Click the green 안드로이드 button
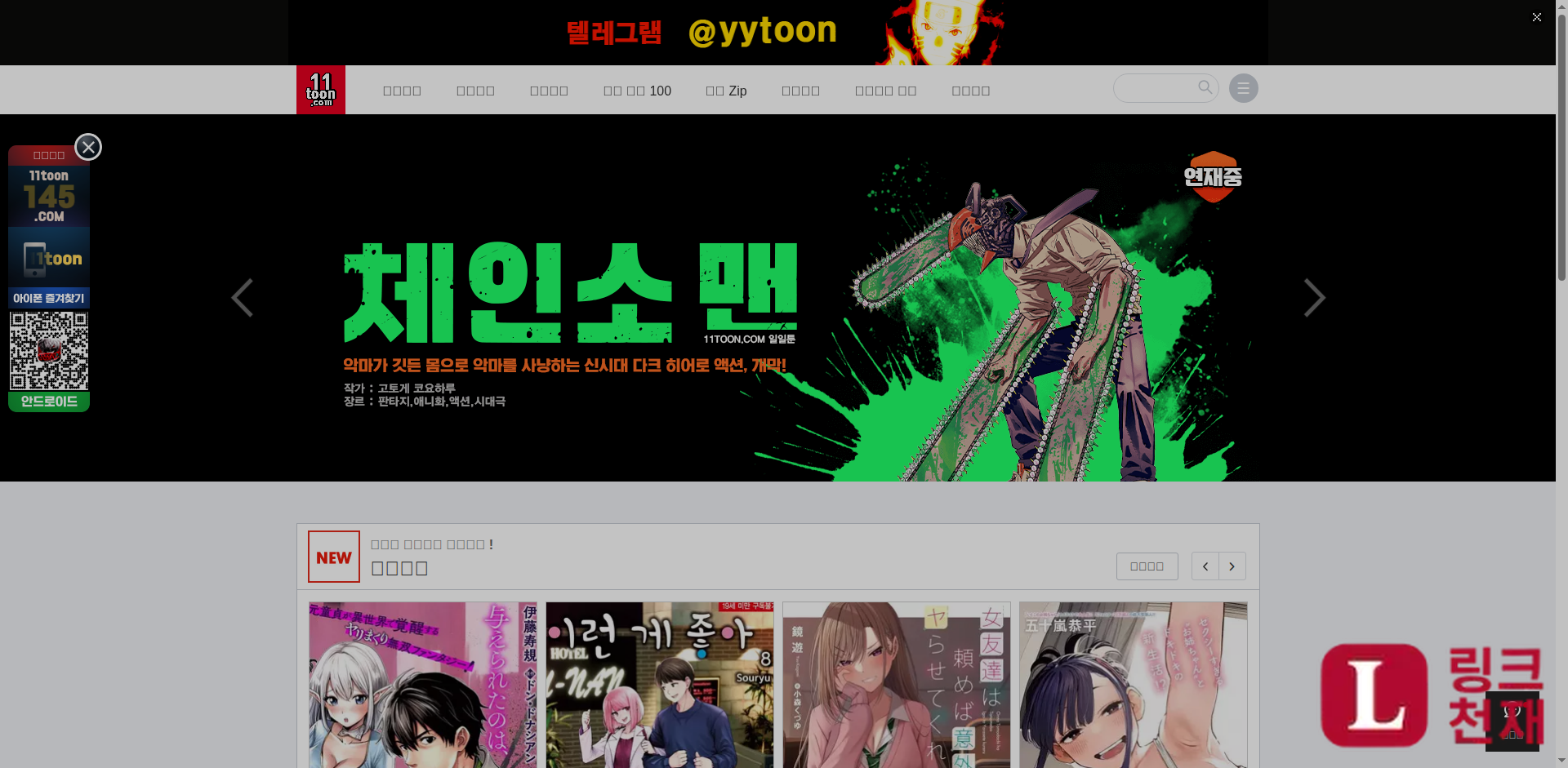 coord(49,402)
